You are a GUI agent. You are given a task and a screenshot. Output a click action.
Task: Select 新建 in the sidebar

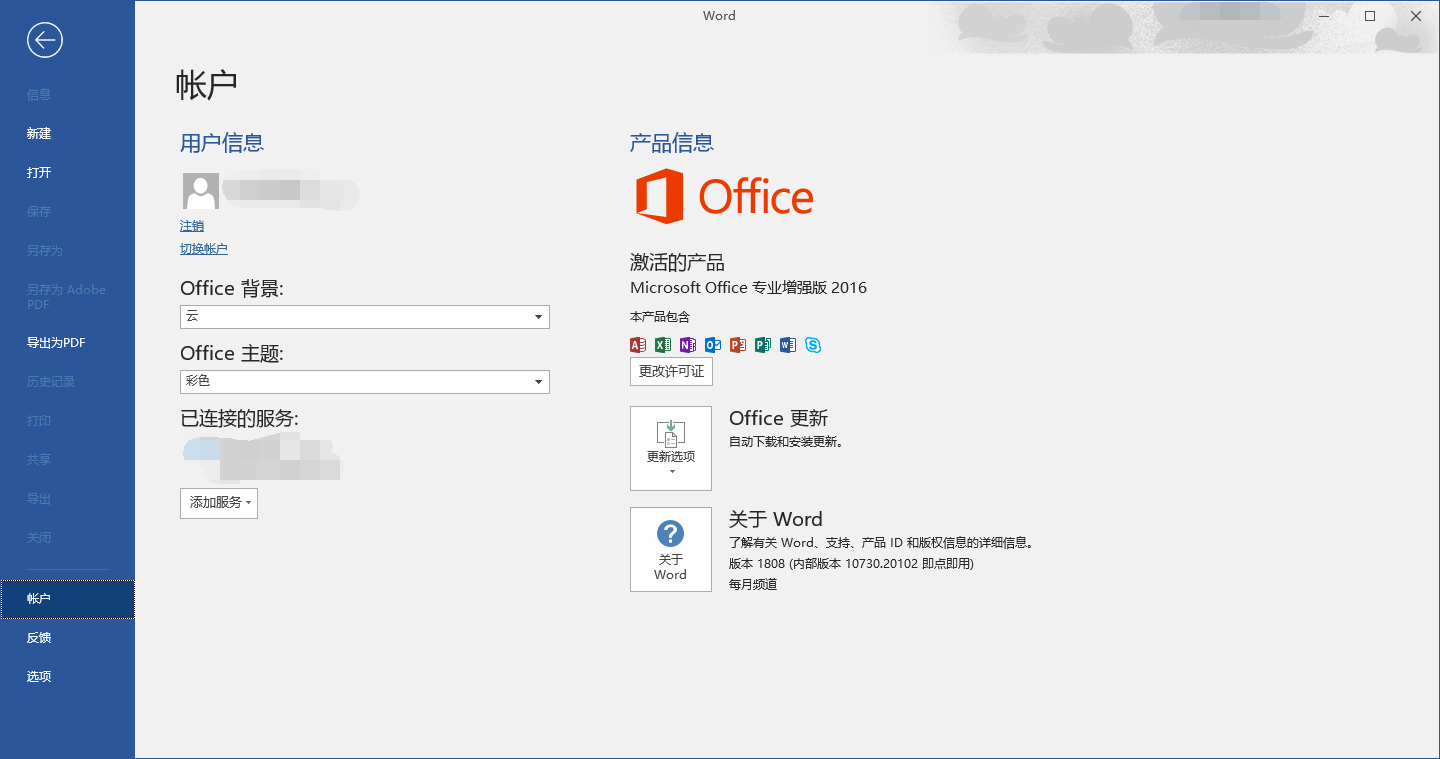click(x=67, y=134)
